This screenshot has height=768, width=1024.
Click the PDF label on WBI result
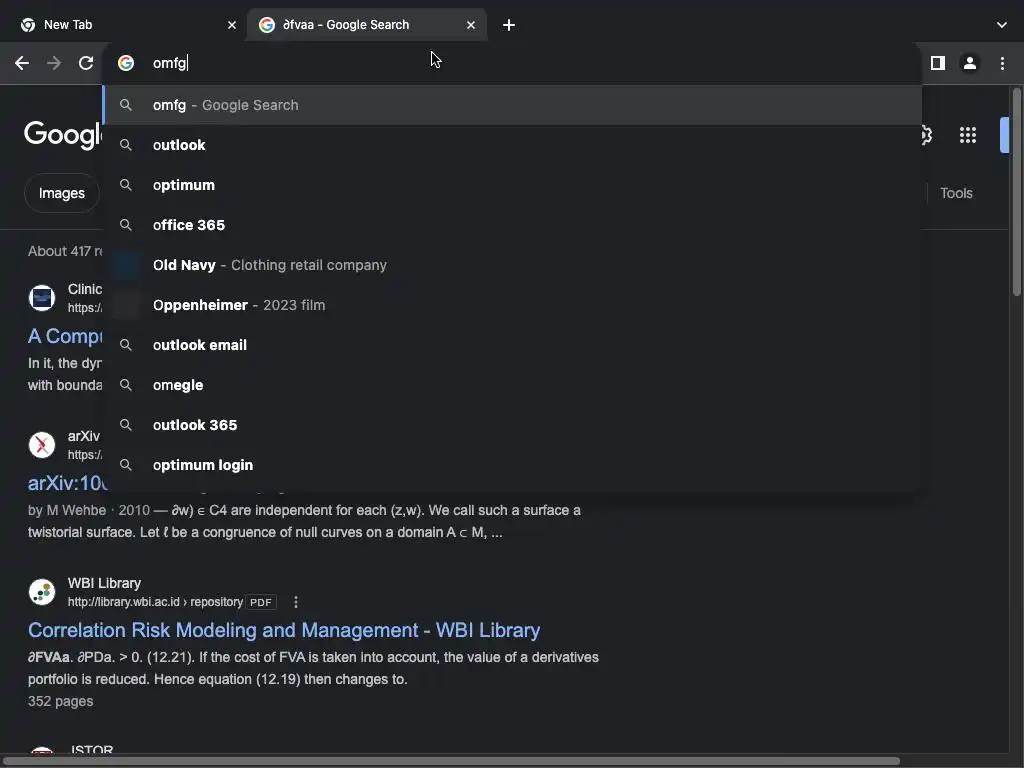point(261,602)
